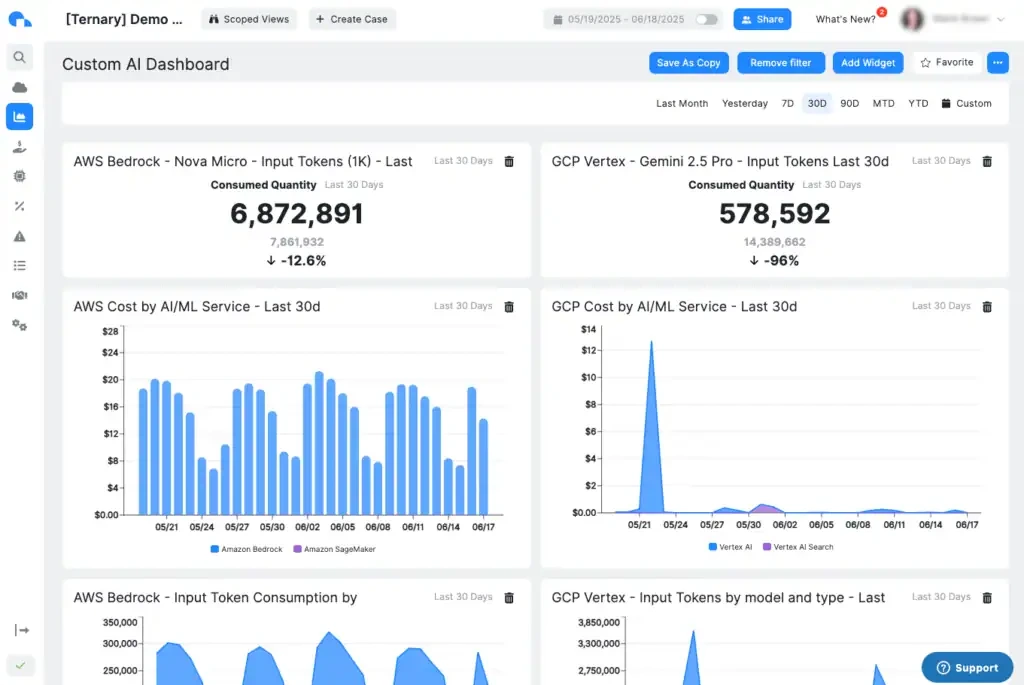Click the Save As Copy button
This screenshot has width=1024, height=685.
688,62
